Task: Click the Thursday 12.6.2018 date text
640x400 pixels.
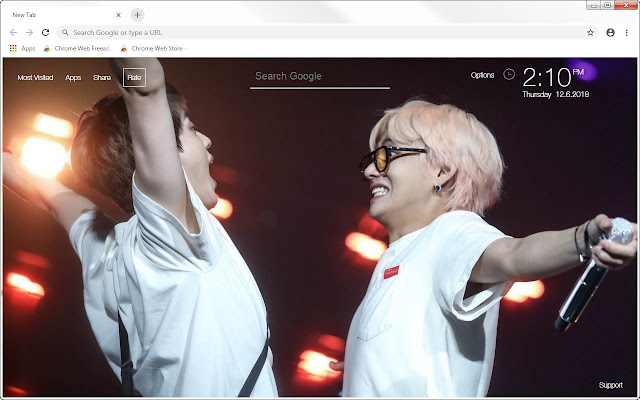Action: coord(556,94)
